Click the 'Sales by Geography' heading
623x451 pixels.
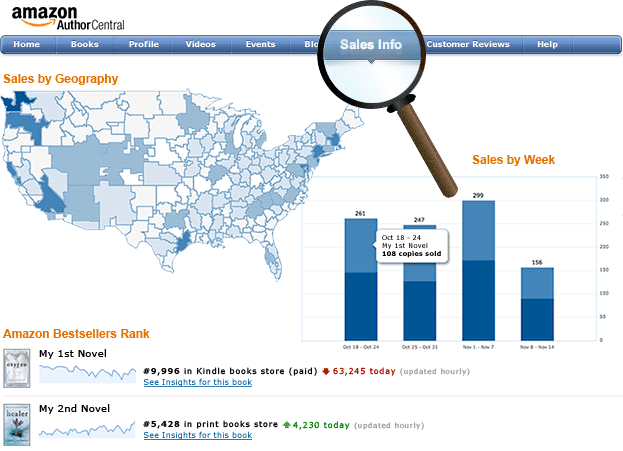point(61,79)
